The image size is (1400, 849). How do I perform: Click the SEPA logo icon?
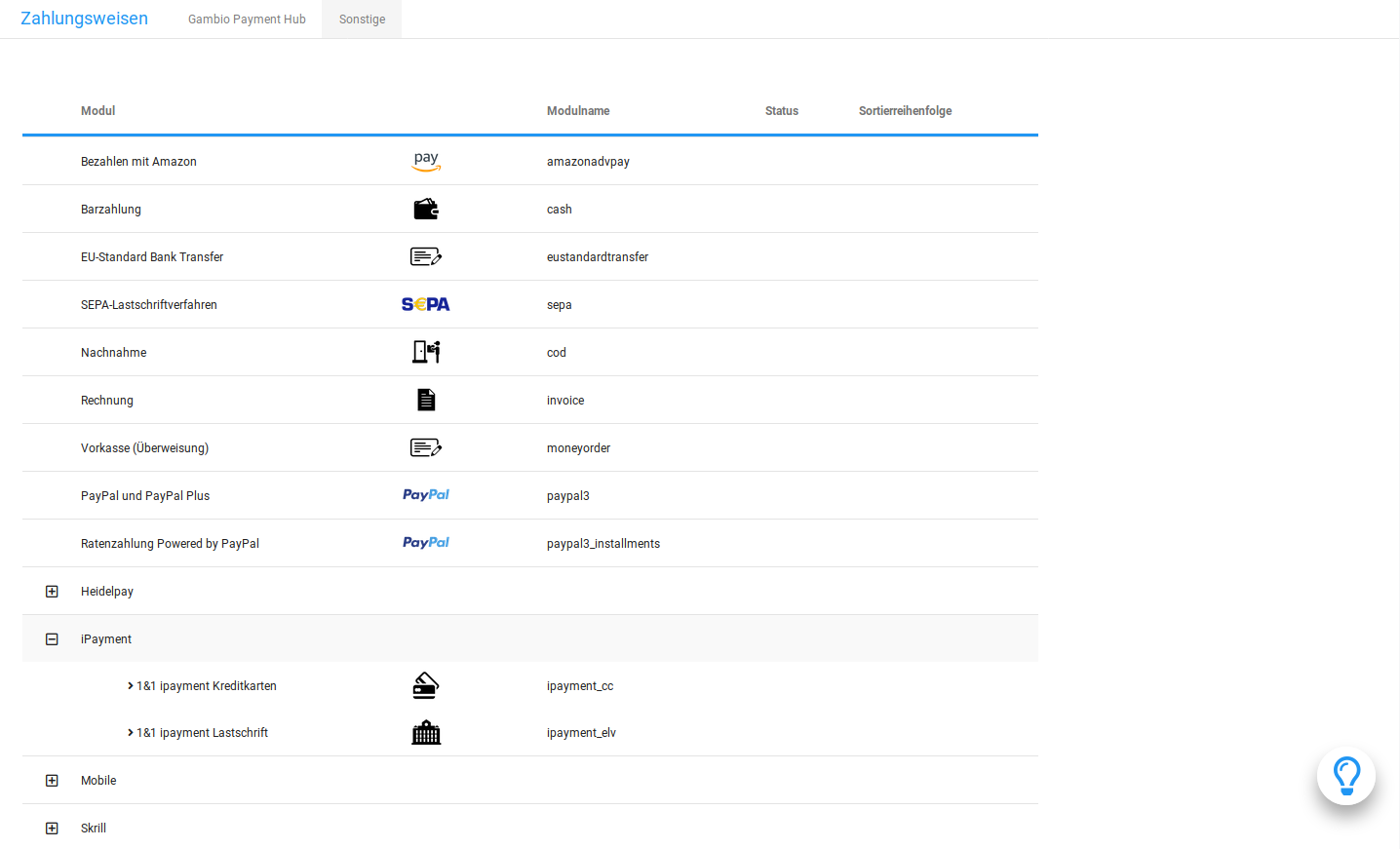click(x=426, y=305)
